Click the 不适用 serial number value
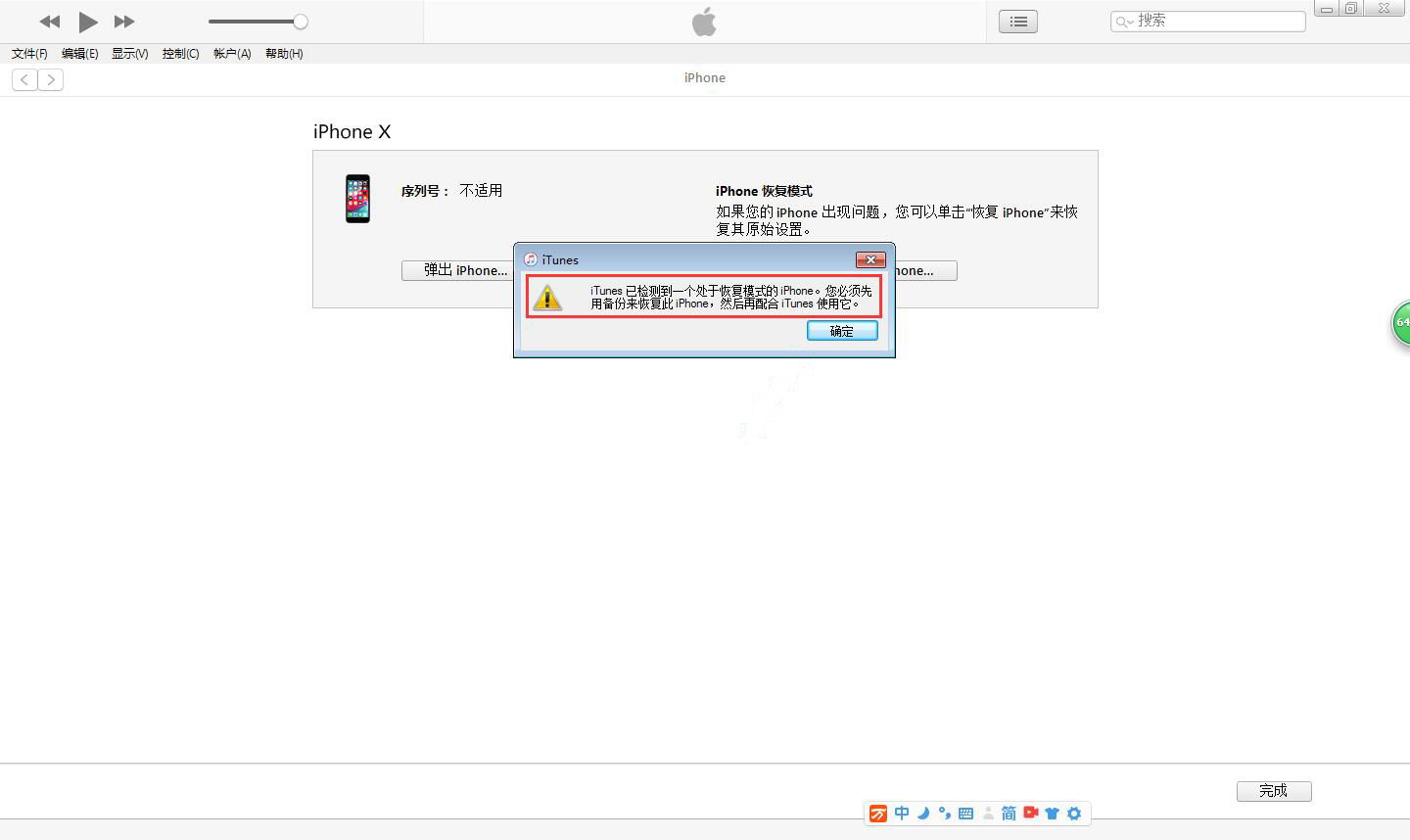The width and height of the screenshot is (1410, 840). 481,190
